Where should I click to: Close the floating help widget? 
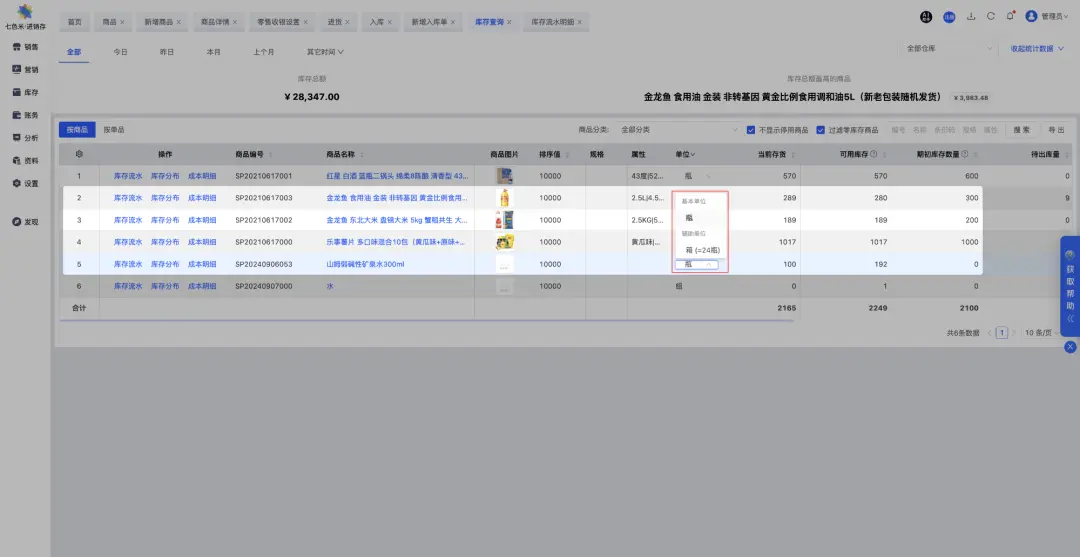tap(1070, 346)
